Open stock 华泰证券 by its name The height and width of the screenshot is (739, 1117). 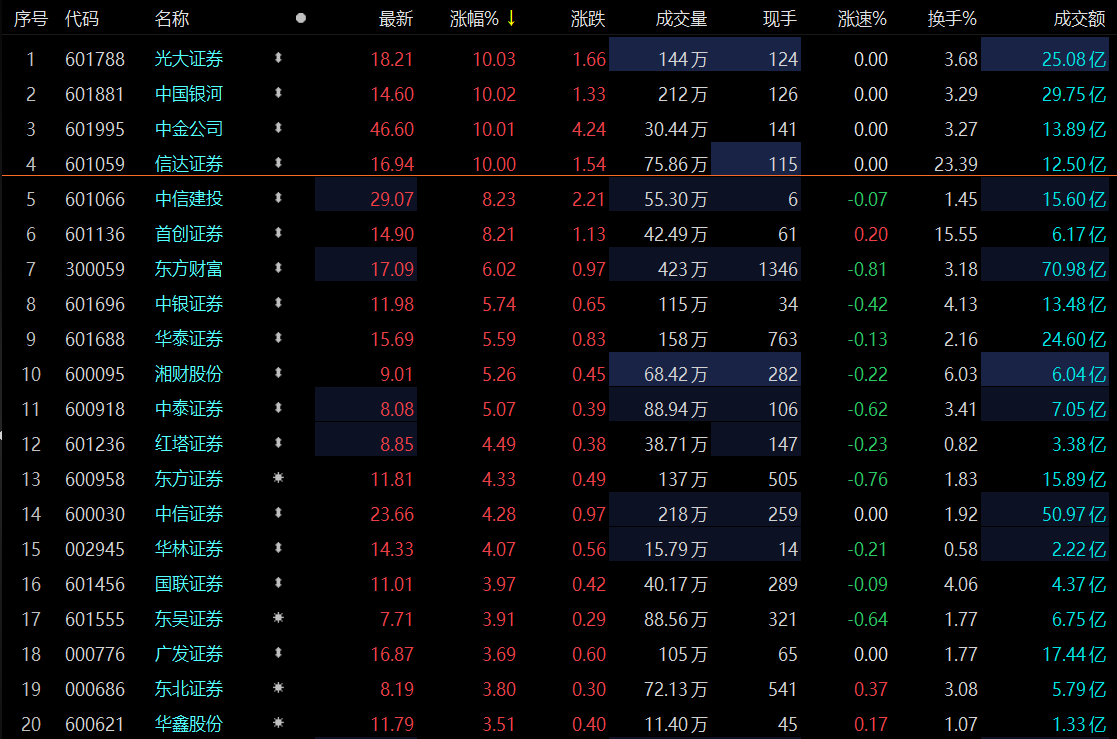189,339
